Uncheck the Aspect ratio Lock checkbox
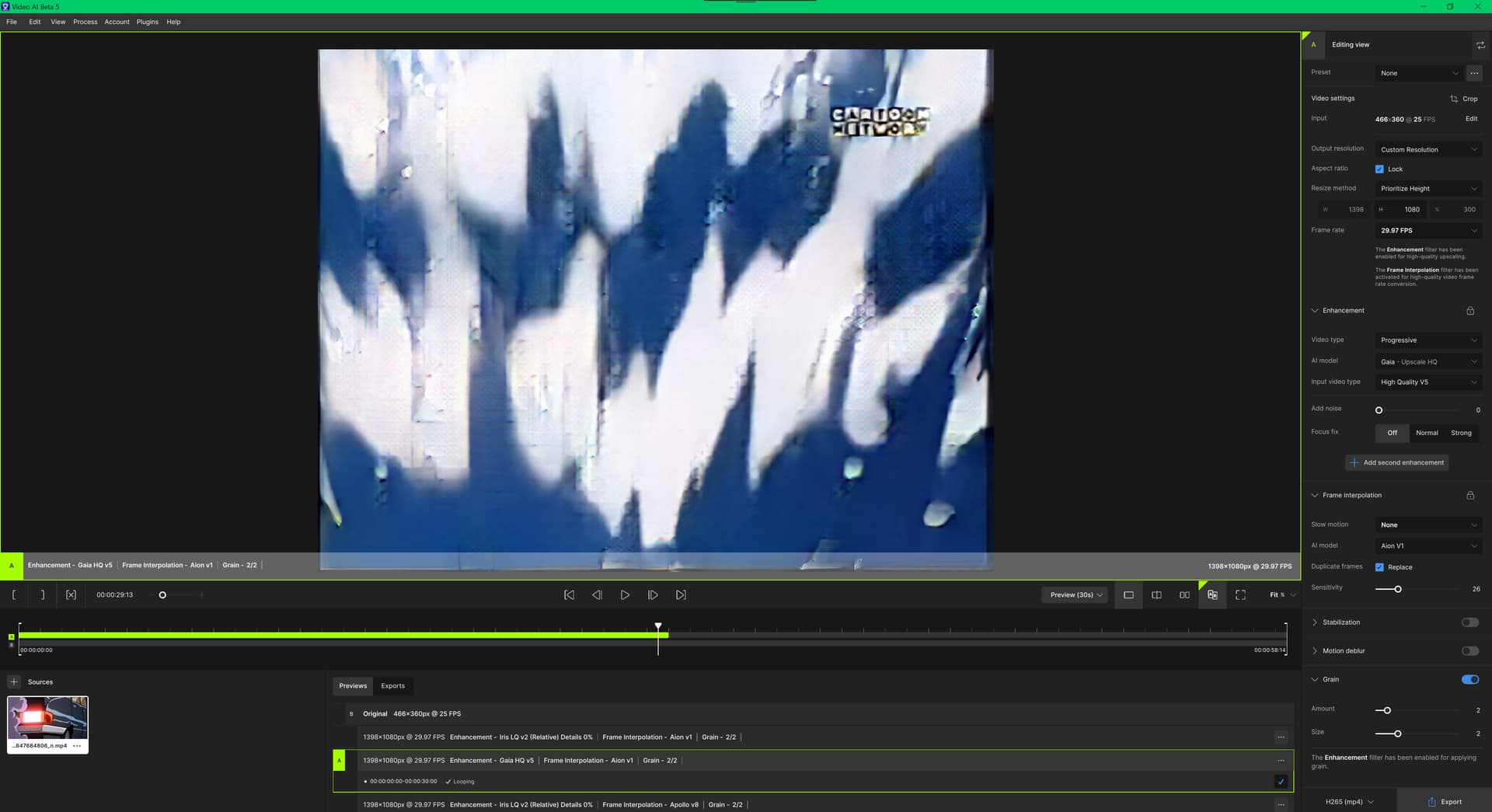The image size is (1492, 812). click(1379, 169)
